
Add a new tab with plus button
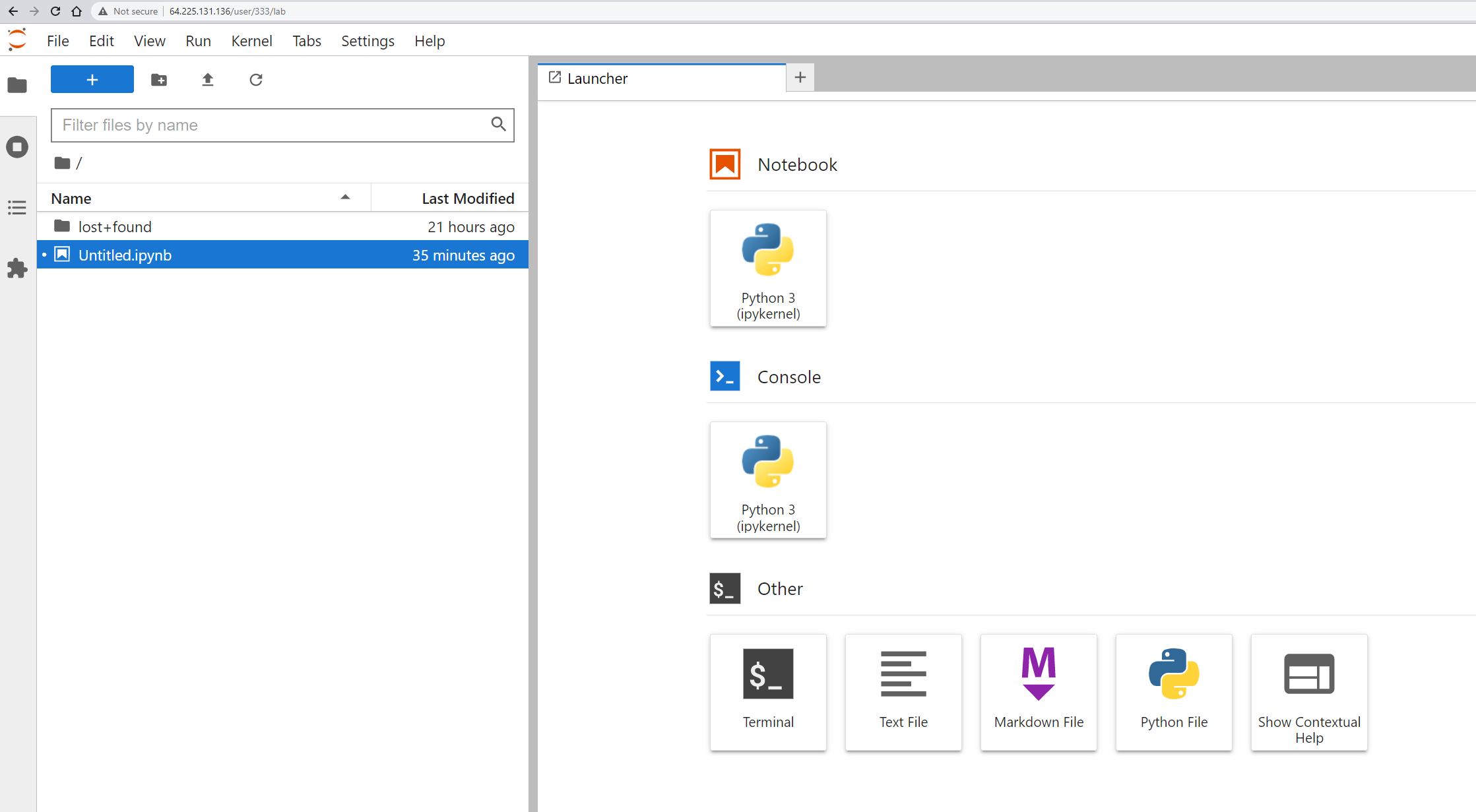pos(800,78)
